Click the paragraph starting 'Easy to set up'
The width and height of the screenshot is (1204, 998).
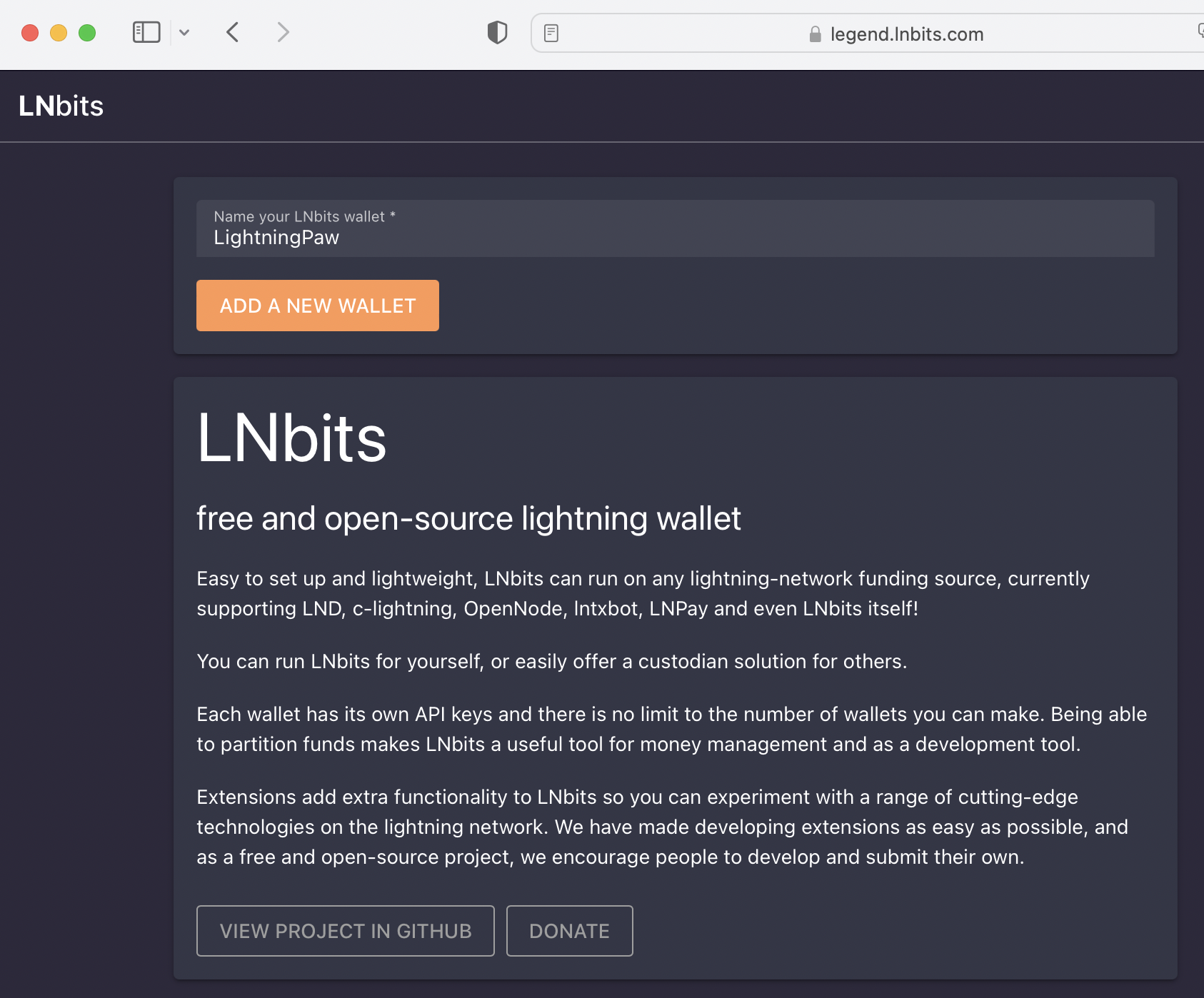tap(643, 593)
